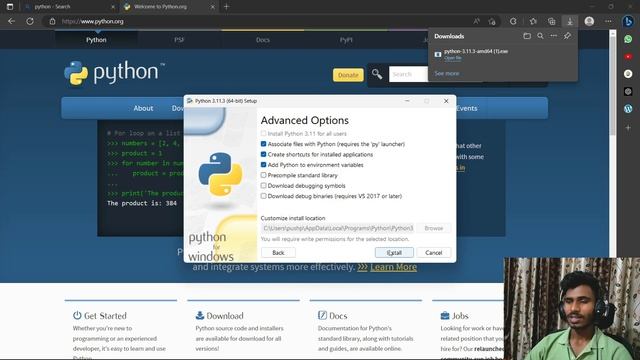The width and height of the screenshot is (640, 360).
Task: Click the python.org Search input box
Action: 409,74
